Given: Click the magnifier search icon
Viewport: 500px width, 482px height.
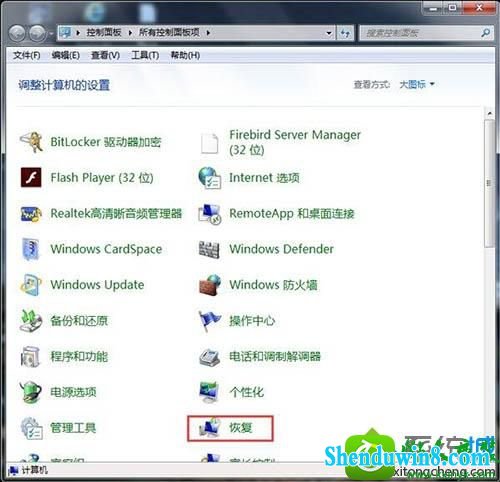Looking at the screenshot, I should (485, 33).
